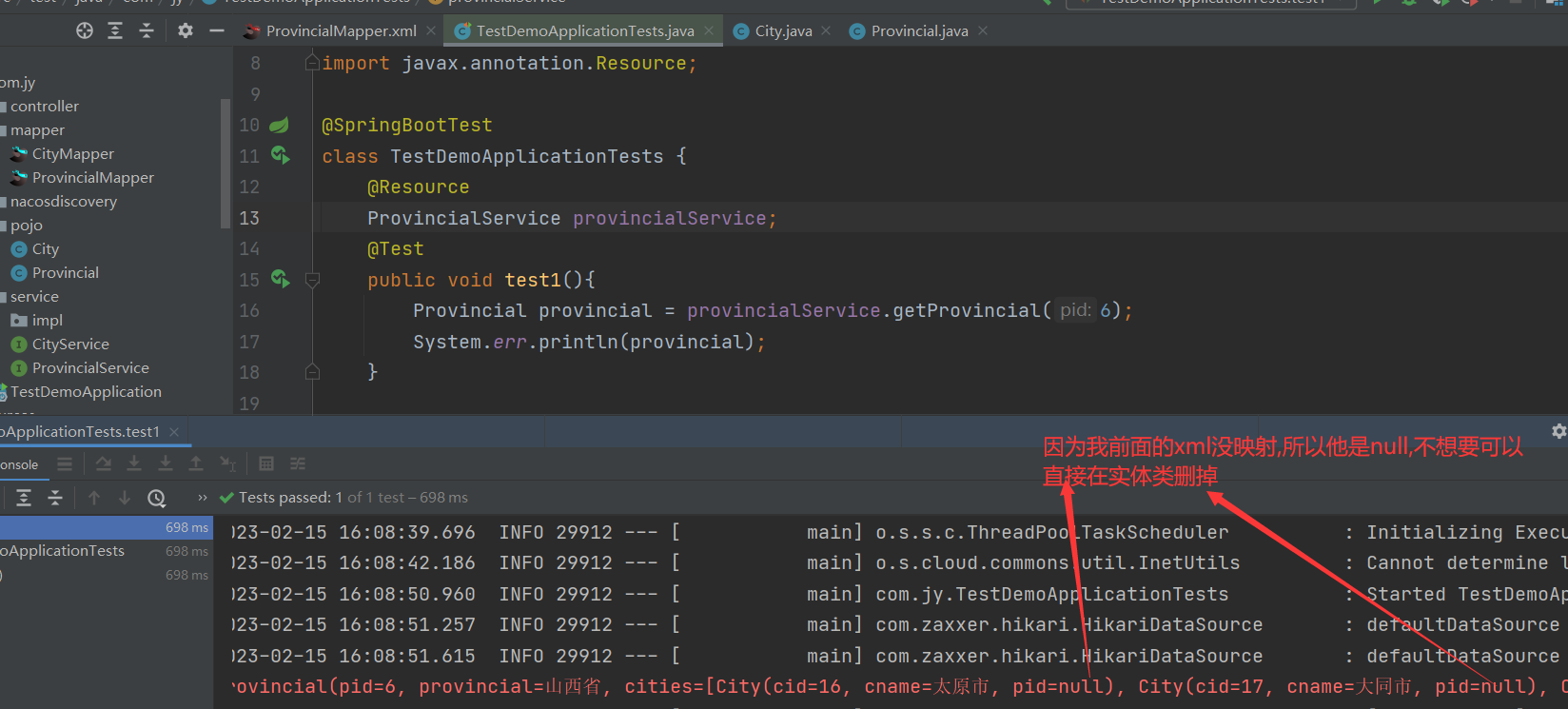1568x709 pixels.
Task: Click the show execution point icon
Action: (104, 463)
